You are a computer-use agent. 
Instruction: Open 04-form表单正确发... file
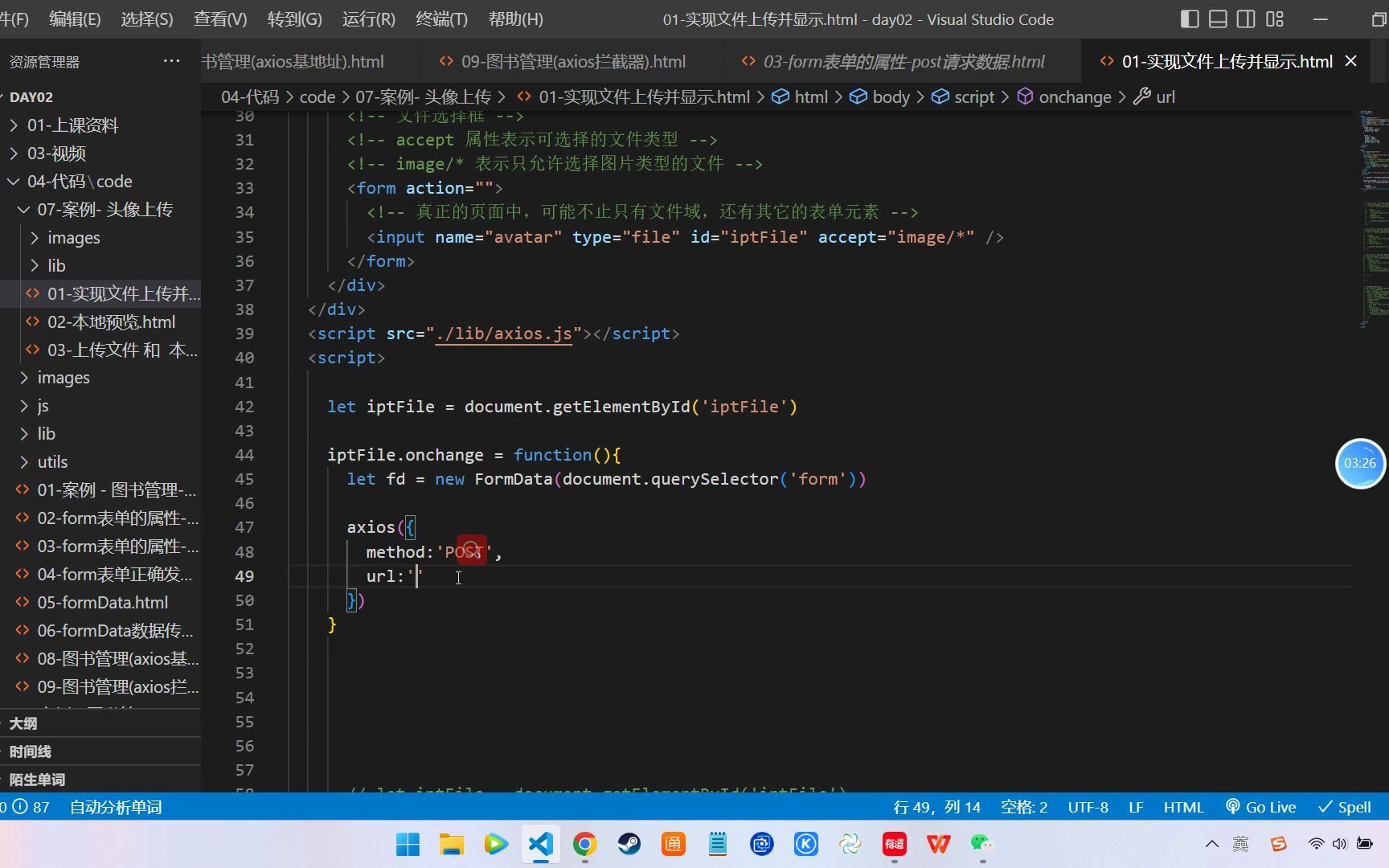pyautogui.click(x=115, y=575)
